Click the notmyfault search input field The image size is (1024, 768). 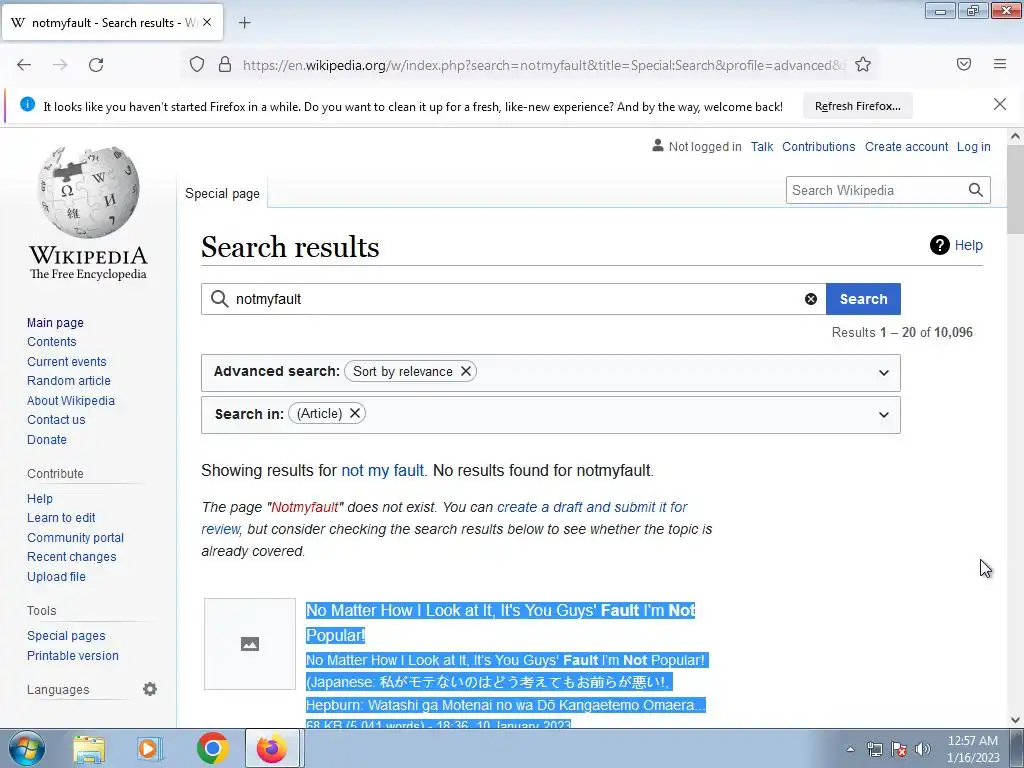[513, 299]
